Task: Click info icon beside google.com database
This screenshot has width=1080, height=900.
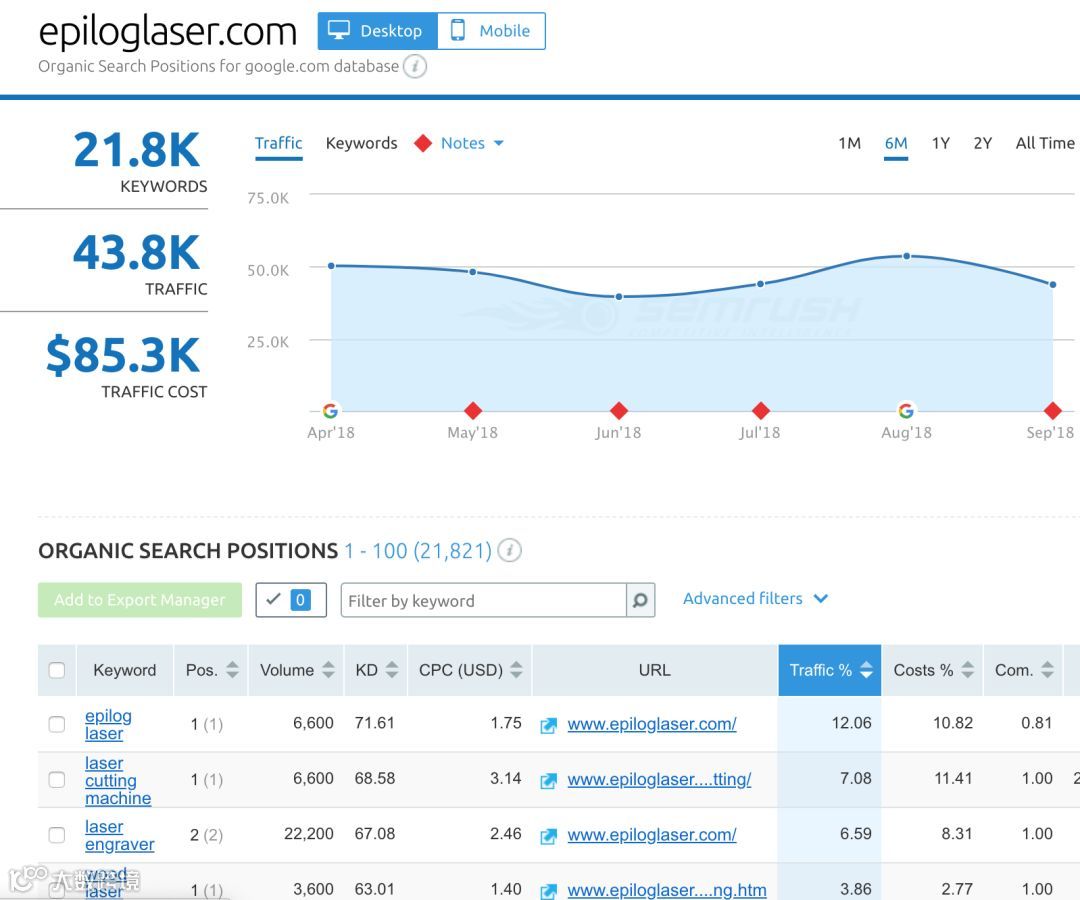Action: tap(415, 67)
